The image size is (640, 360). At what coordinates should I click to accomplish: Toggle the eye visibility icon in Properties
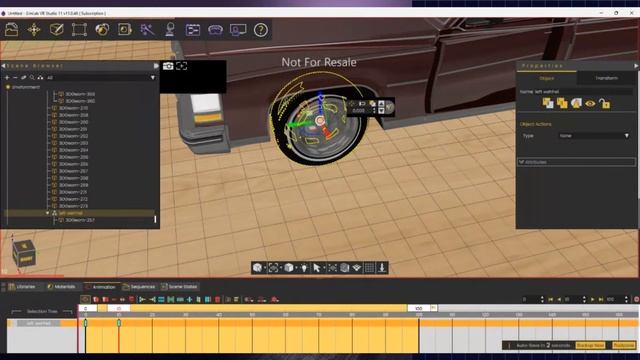(590, 104)
